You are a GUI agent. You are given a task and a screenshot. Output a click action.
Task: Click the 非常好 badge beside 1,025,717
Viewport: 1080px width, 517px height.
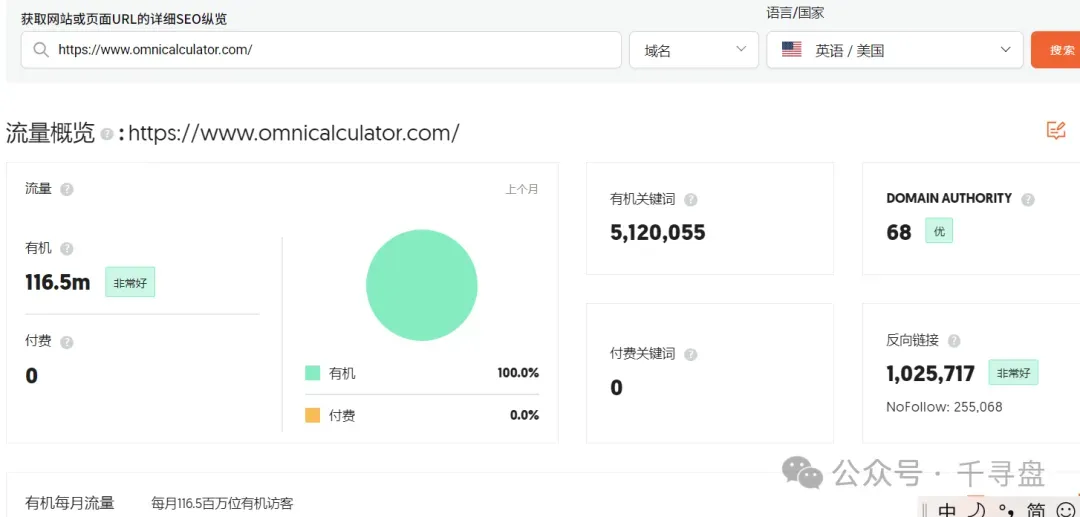tap(1013, 372)
